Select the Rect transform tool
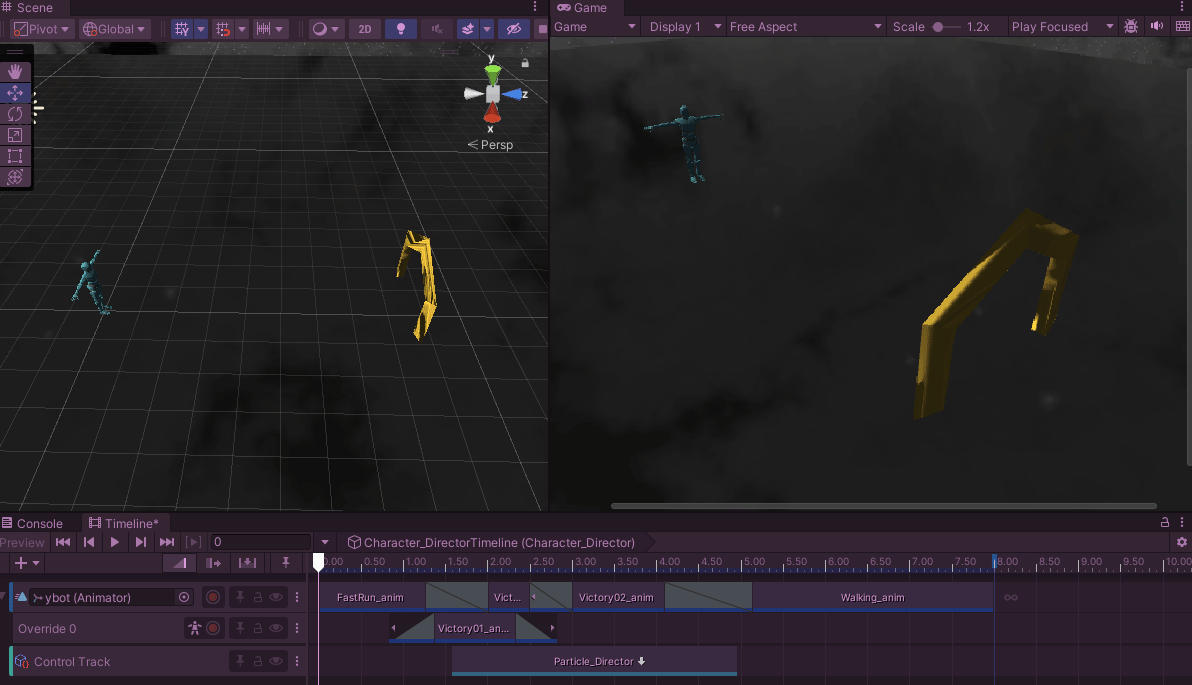Viewport: 1192px width, 685px height. (14, 156)
